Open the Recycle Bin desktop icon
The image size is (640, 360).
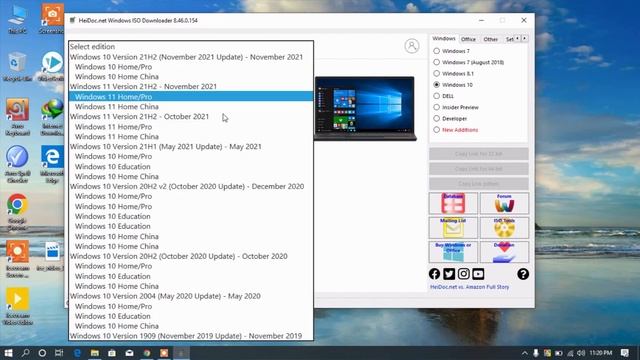pyautogui.click(x=17, y=67)
